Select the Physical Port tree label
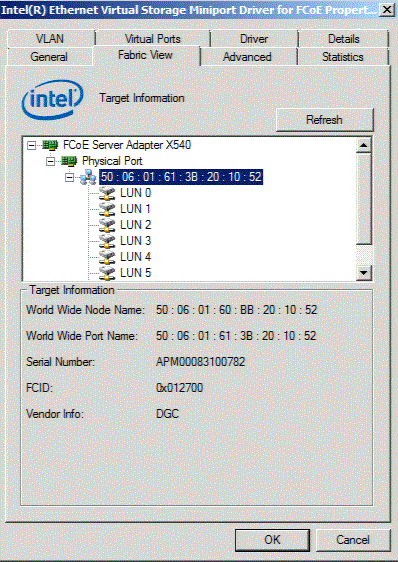 click(x=112, y=161)
